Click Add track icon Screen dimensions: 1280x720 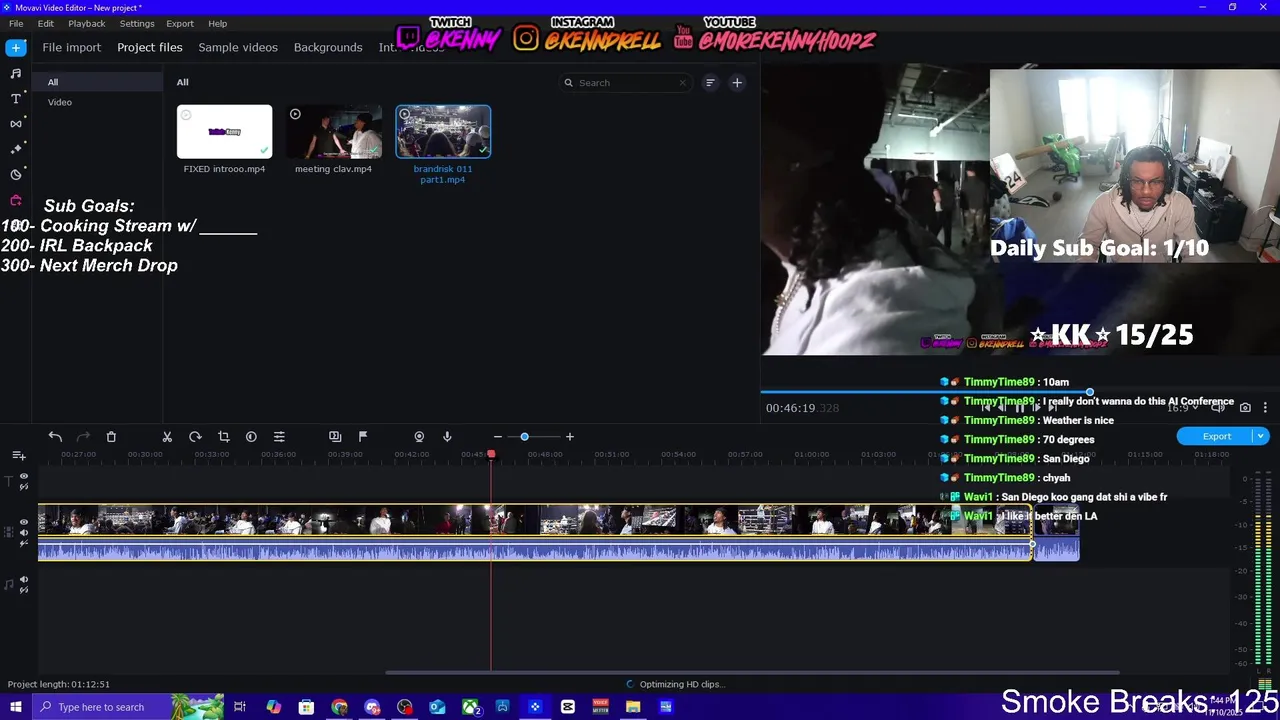[x=18, y=456]
